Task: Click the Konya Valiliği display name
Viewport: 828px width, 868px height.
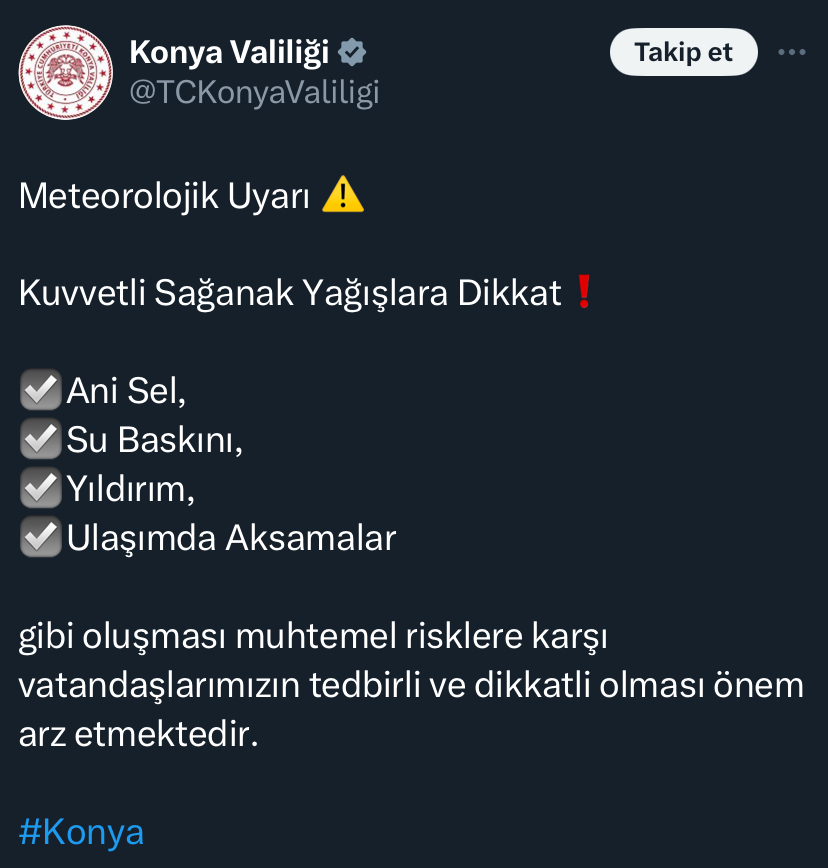Action: pyautogui.click(x=229, y=53)
